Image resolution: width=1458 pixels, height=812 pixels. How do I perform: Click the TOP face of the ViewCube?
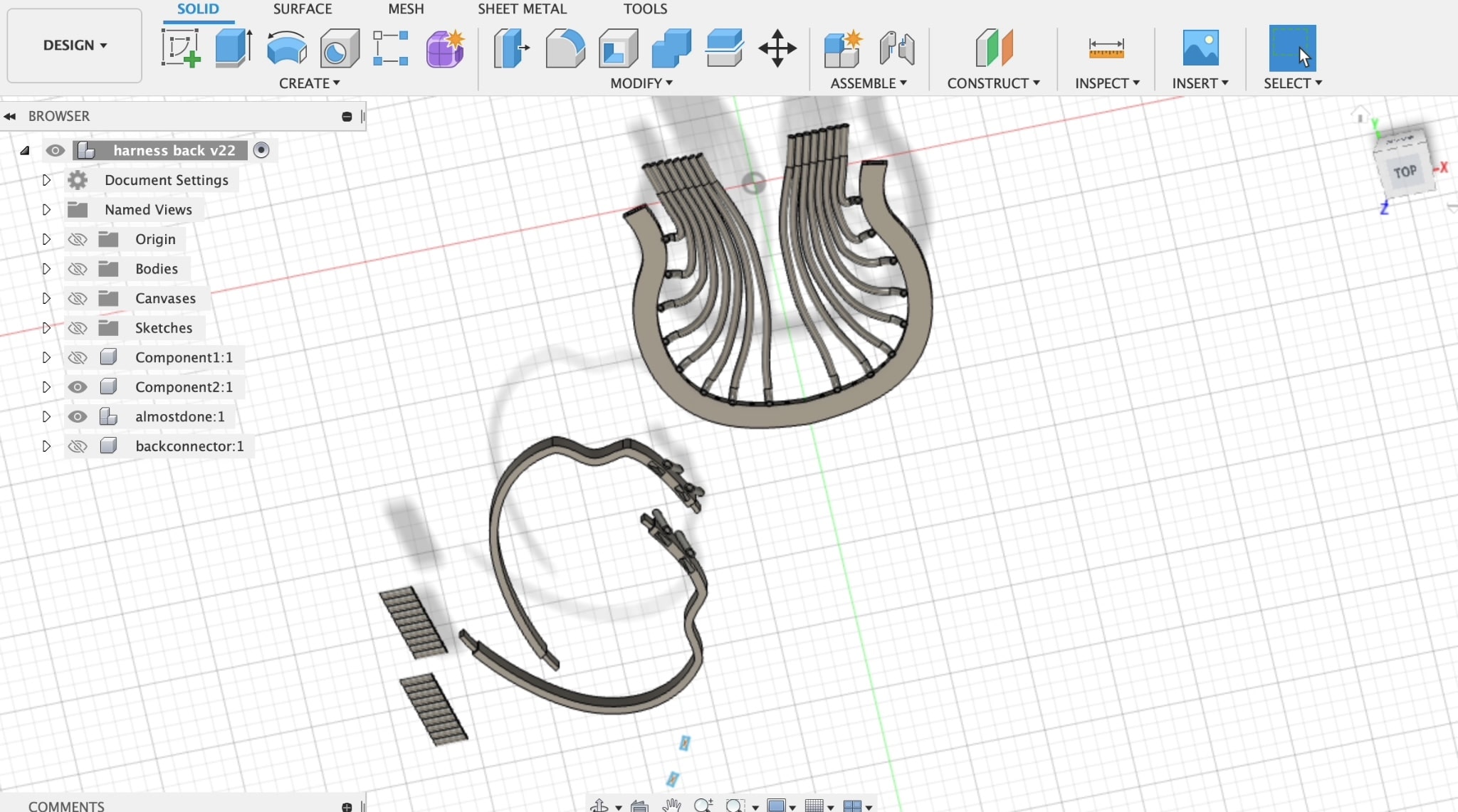tap(1404, 171)
